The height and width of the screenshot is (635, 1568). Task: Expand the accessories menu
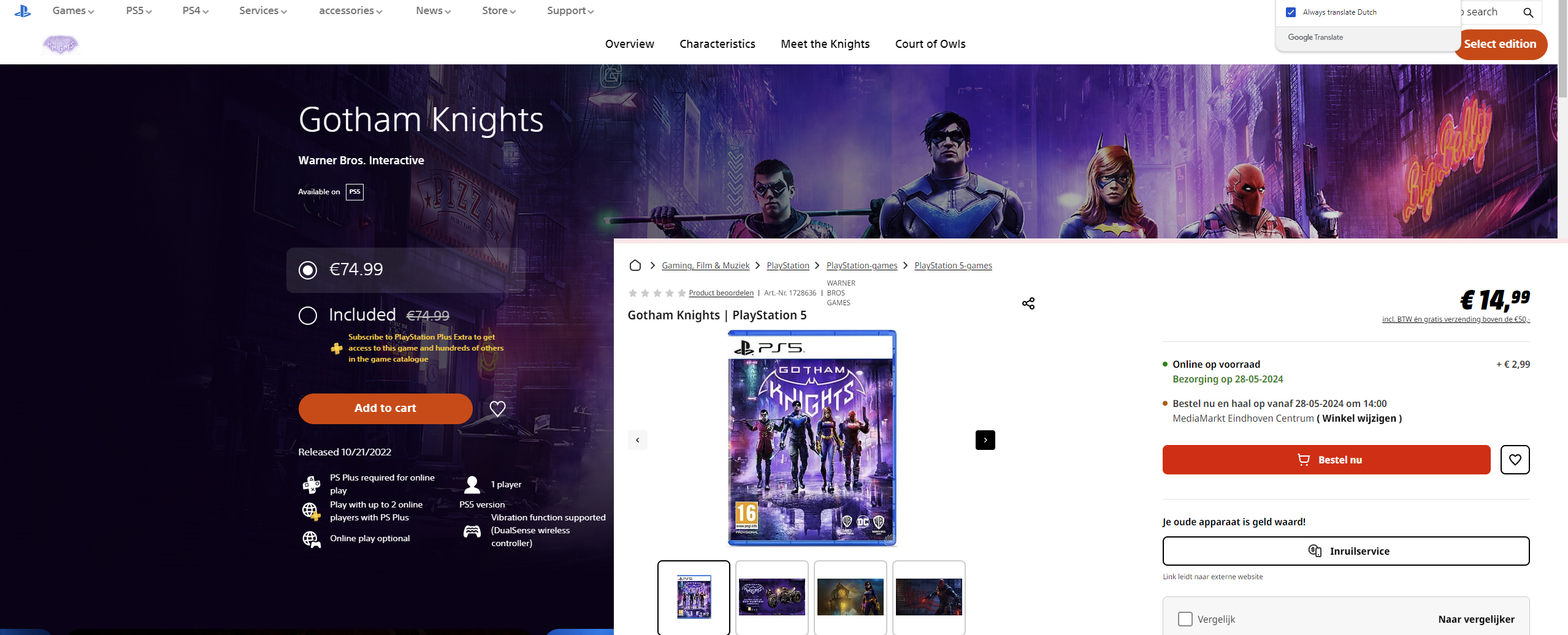[350, 11]
